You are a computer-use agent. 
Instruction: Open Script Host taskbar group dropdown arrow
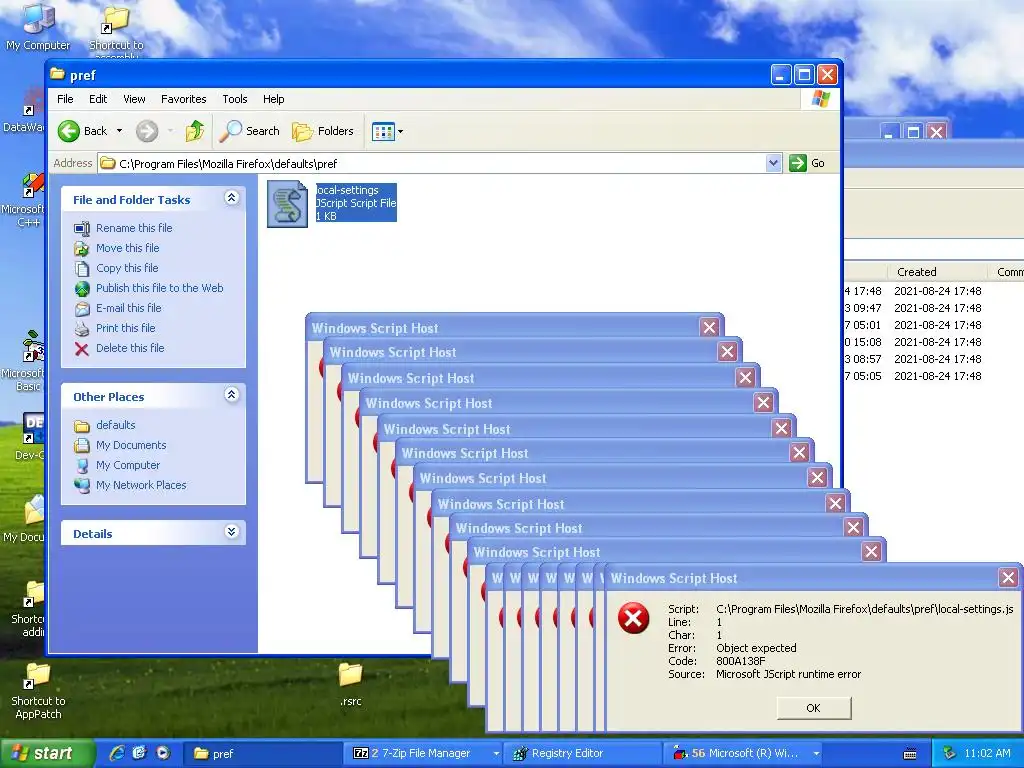click(816, 754)
